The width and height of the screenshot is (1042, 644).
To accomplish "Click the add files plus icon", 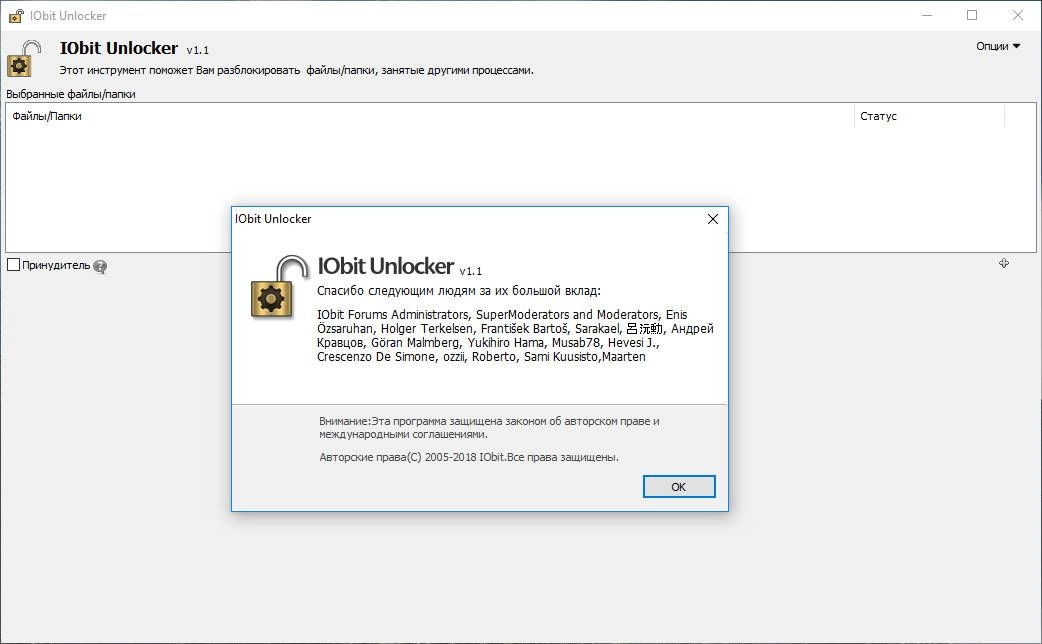I will pyautogui.click(x=1003, y=263).
